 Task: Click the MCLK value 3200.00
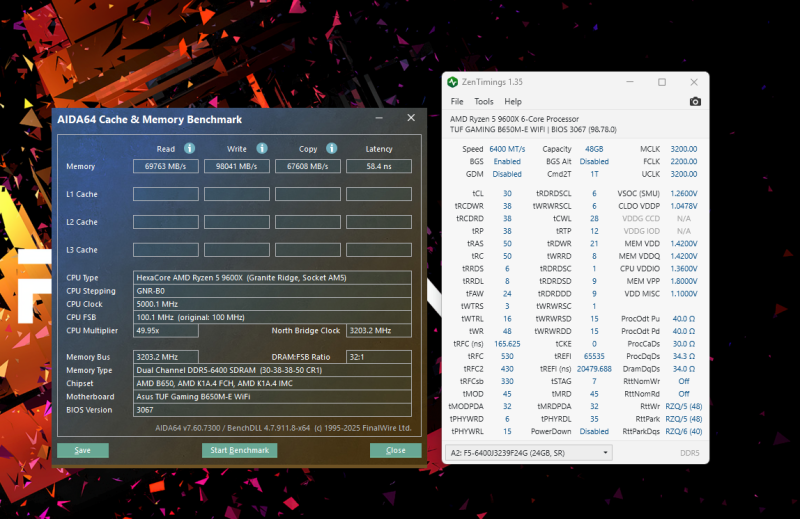[x=684, y=149]
